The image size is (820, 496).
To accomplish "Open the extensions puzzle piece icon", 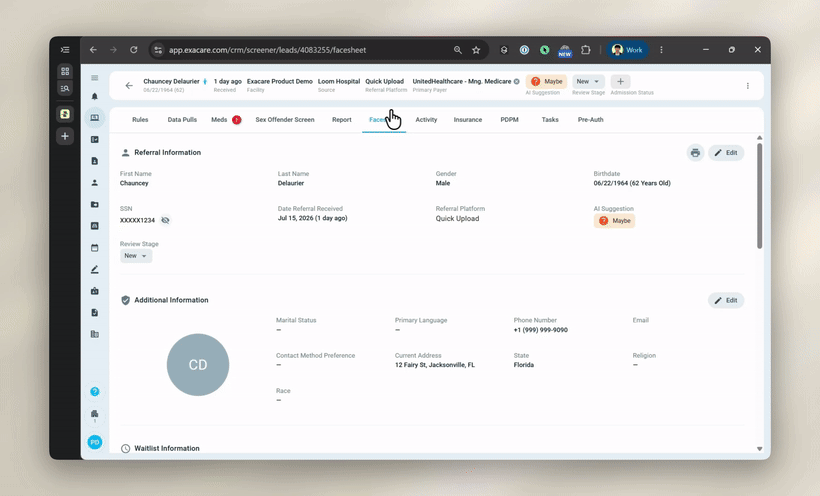I will 586,50.
